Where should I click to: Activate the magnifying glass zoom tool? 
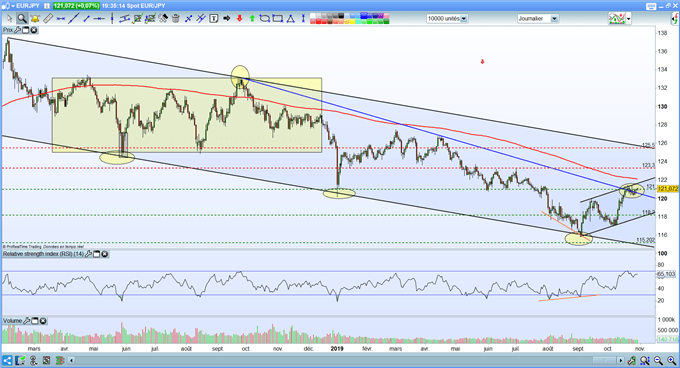[x=22, y=19]
